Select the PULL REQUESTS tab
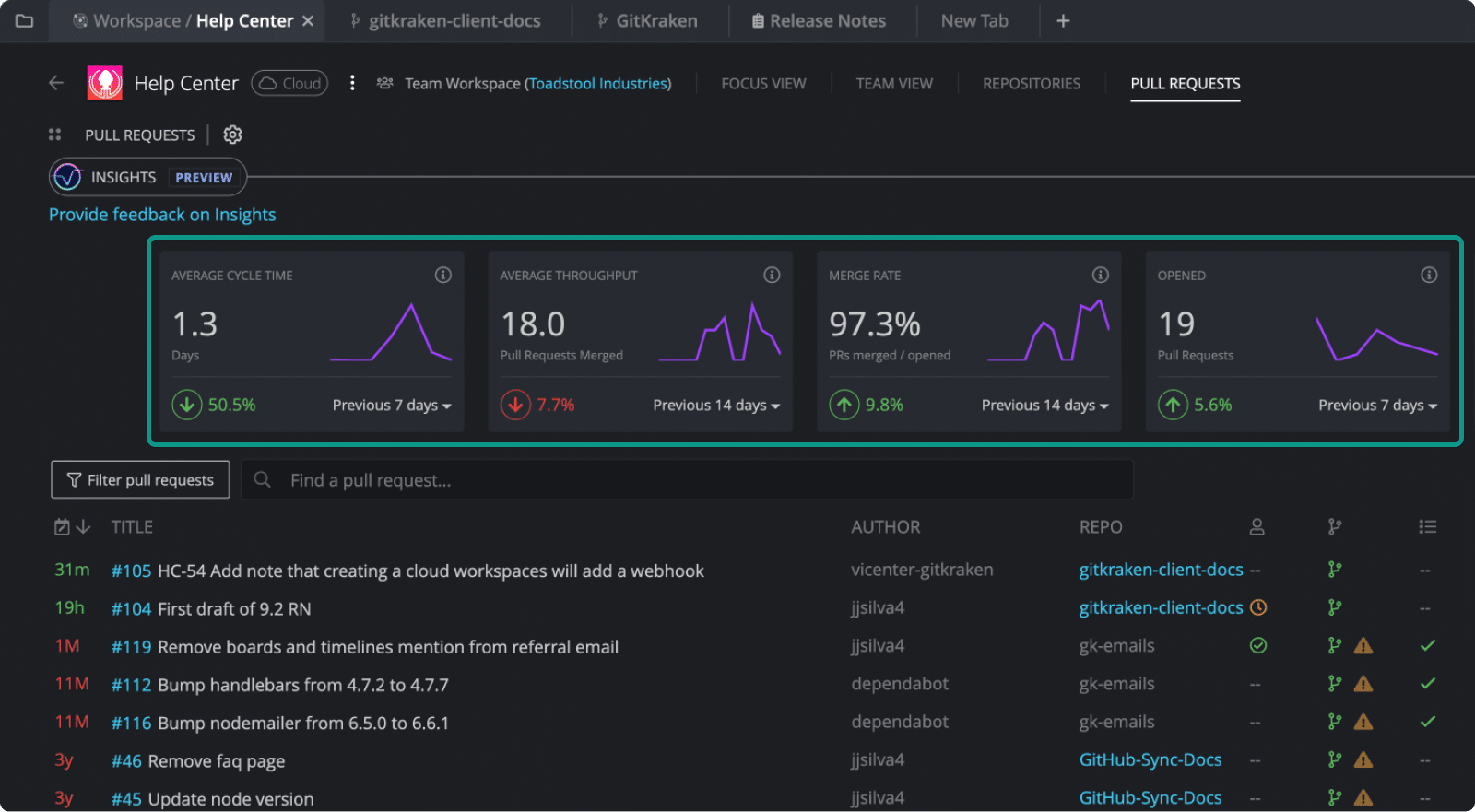 coord(1186,83)
